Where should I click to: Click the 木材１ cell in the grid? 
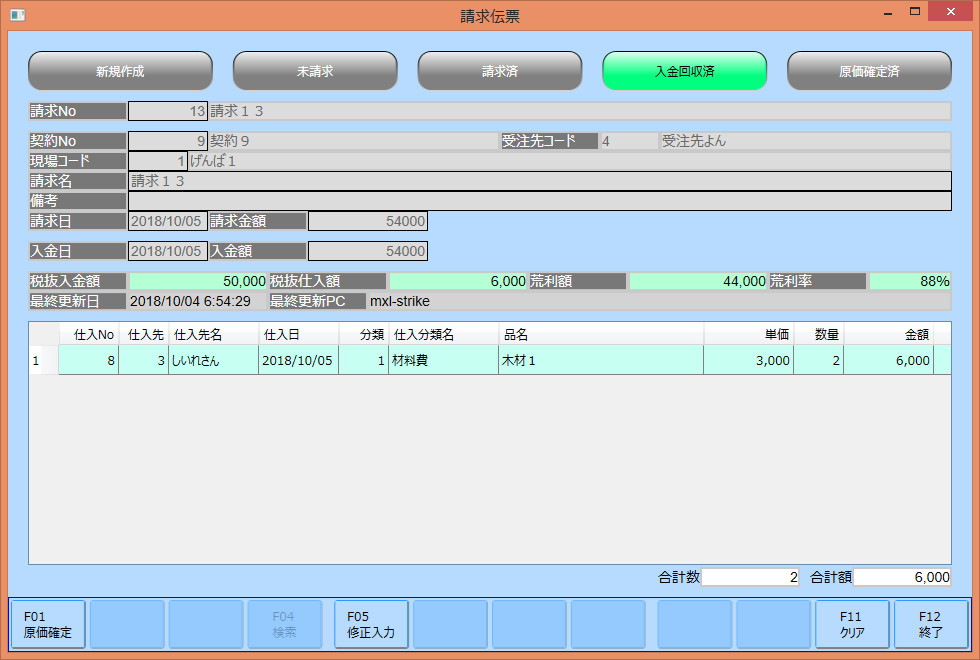click(x=600, y=360)
